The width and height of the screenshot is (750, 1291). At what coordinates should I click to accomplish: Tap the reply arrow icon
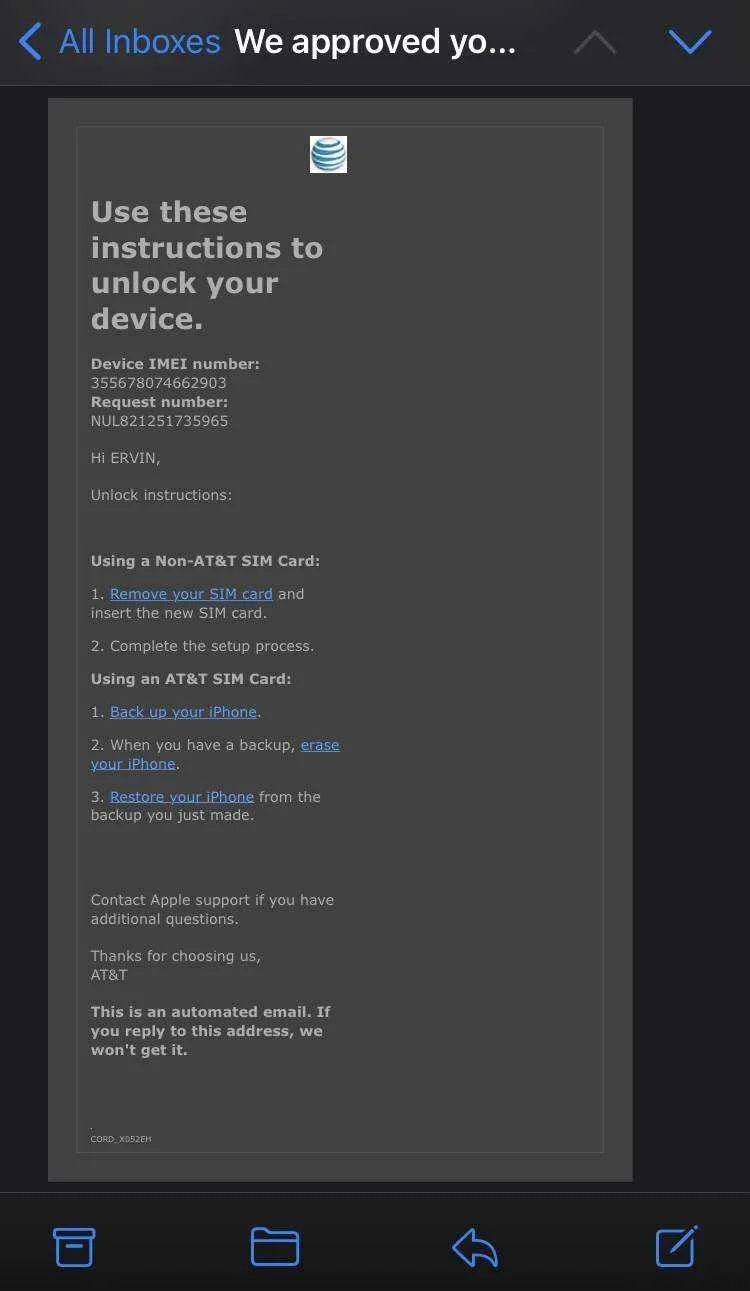(475, 1248)
